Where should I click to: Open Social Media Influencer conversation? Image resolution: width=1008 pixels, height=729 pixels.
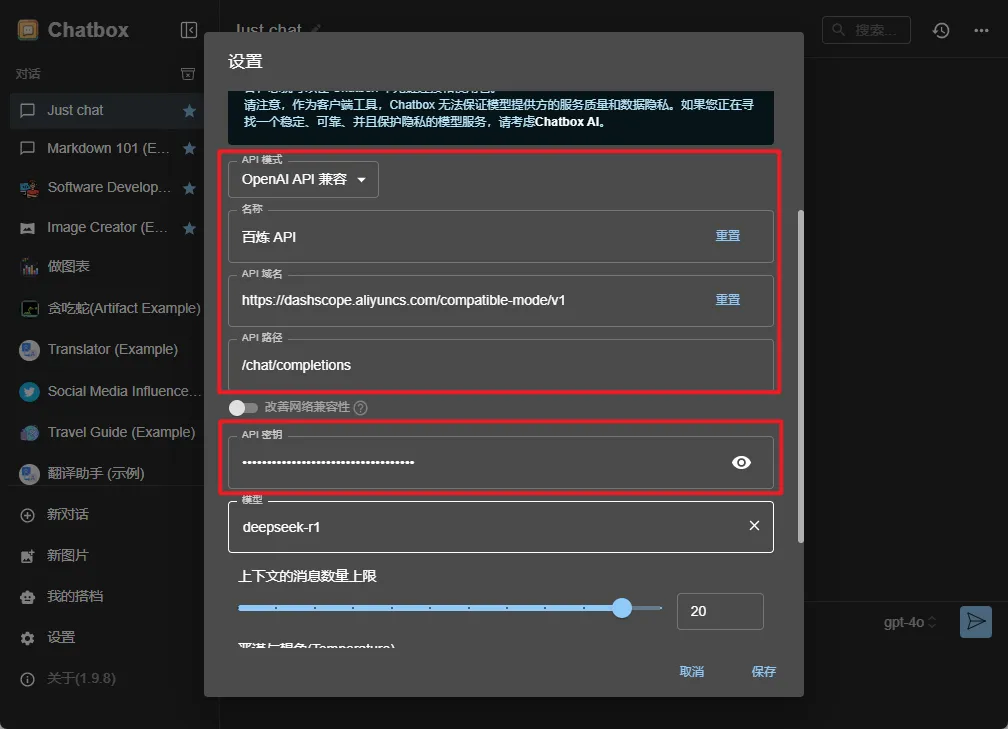point(107,392)
